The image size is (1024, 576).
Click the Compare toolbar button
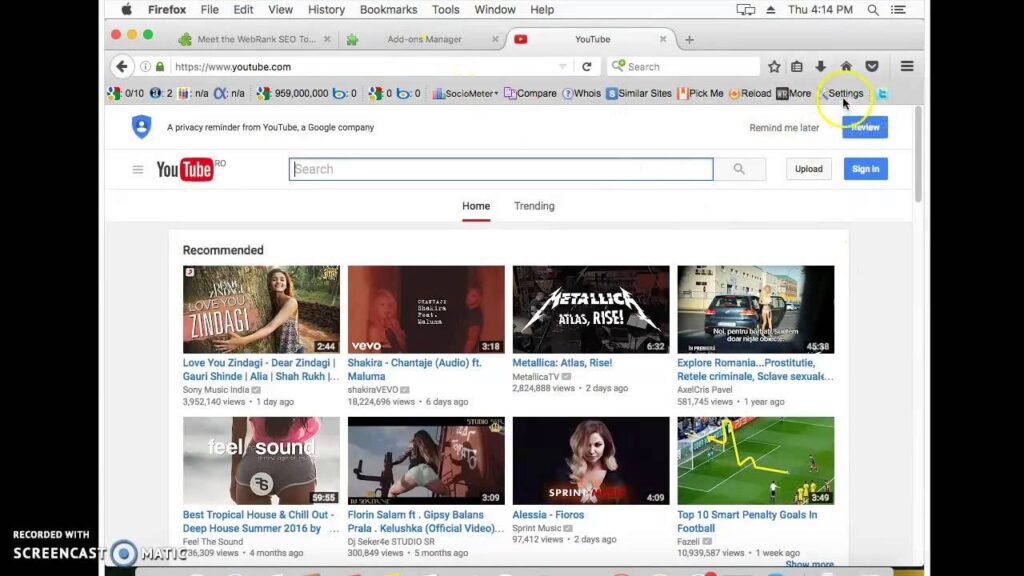(530, 93)
